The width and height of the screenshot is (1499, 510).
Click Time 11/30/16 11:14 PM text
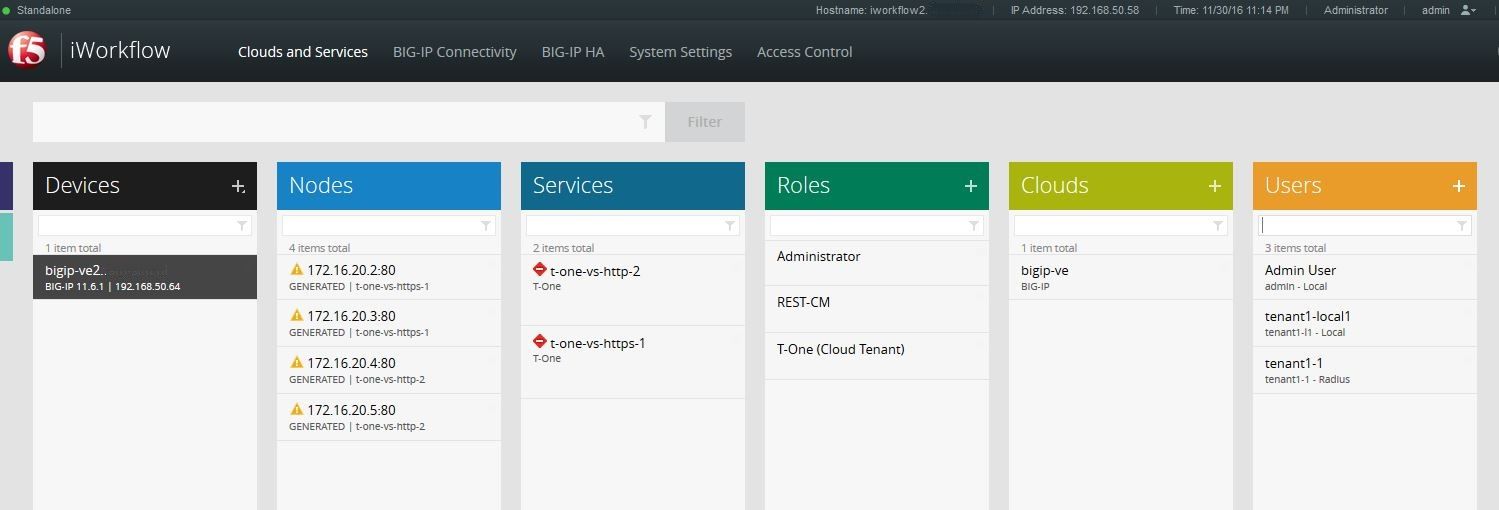click(1231, 10)
